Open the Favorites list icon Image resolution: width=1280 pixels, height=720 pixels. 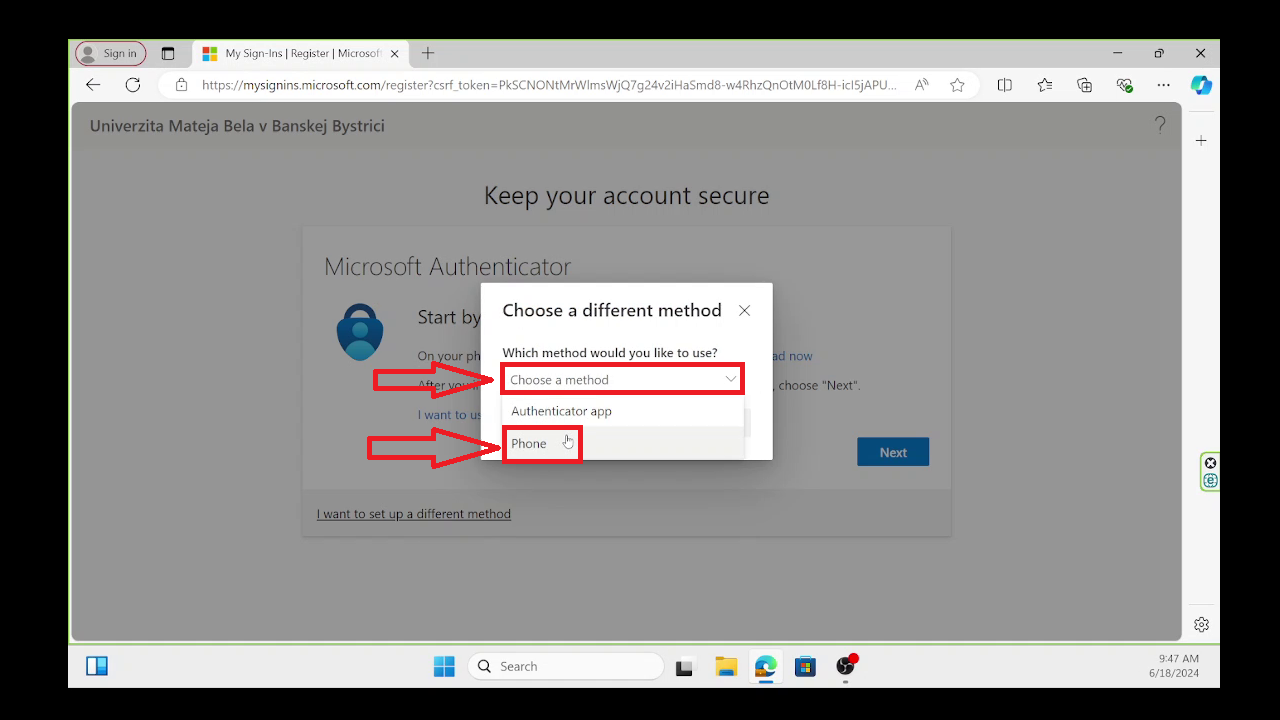pyautogui.click(x=1045, y=85)
